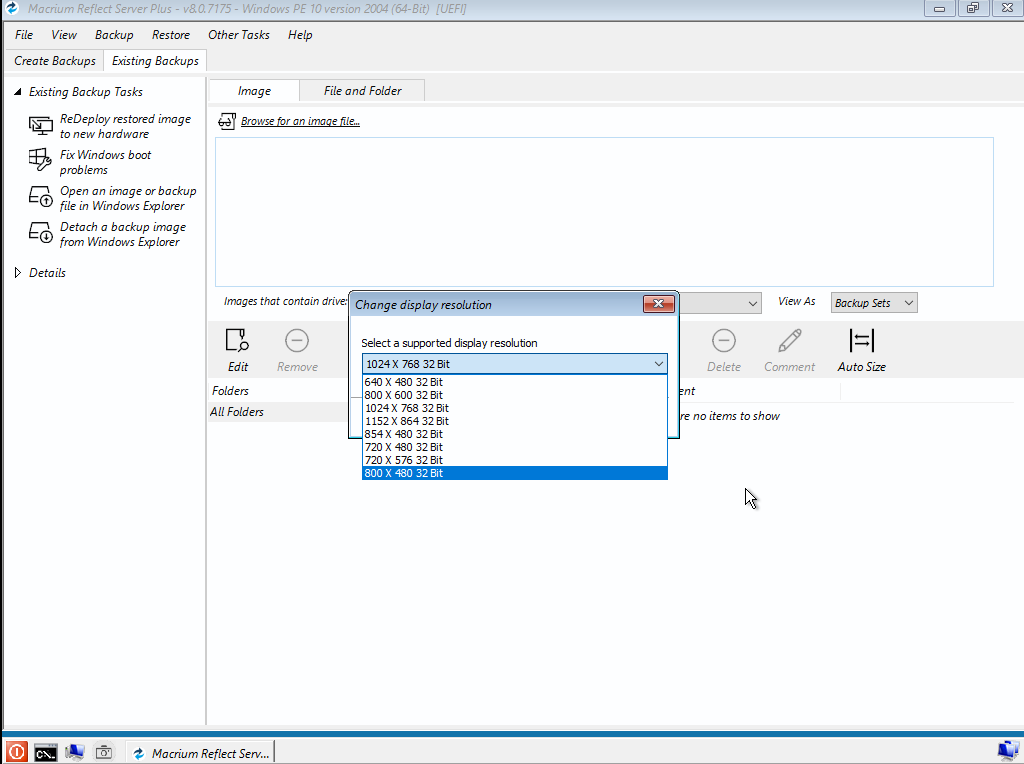Collapse the Existing Backup Tasks section
The image size is (1024, 764).
pyautogui.click(x=18, y=92)
